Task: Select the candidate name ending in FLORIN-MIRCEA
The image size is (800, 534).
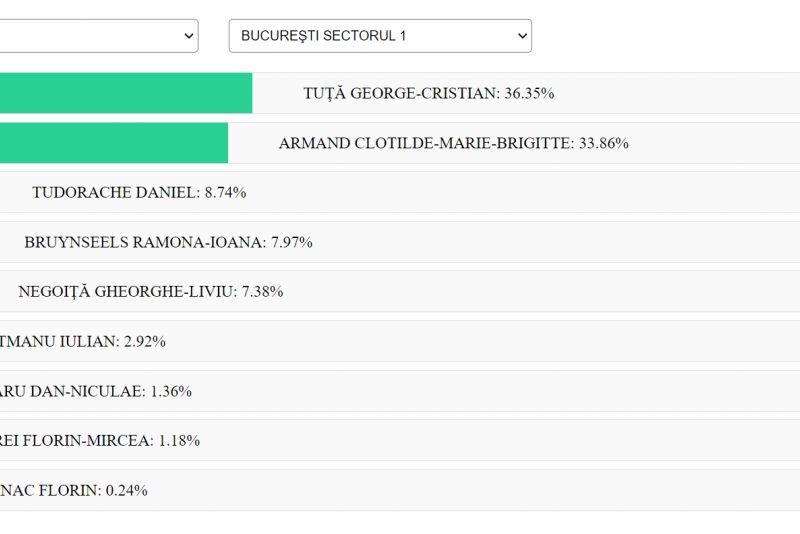Action: tap(76, 440)
